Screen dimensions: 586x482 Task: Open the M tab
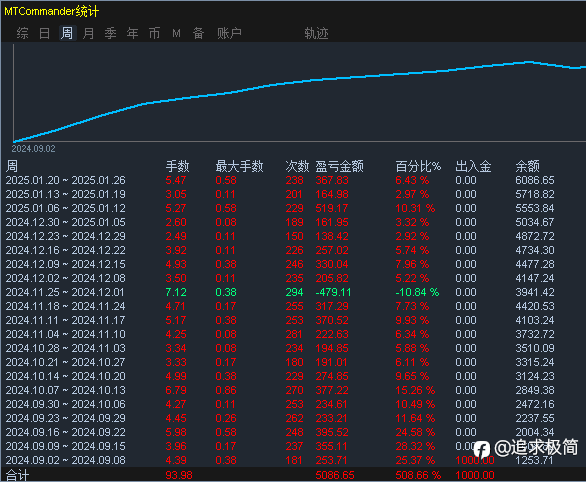coord(176,34)
